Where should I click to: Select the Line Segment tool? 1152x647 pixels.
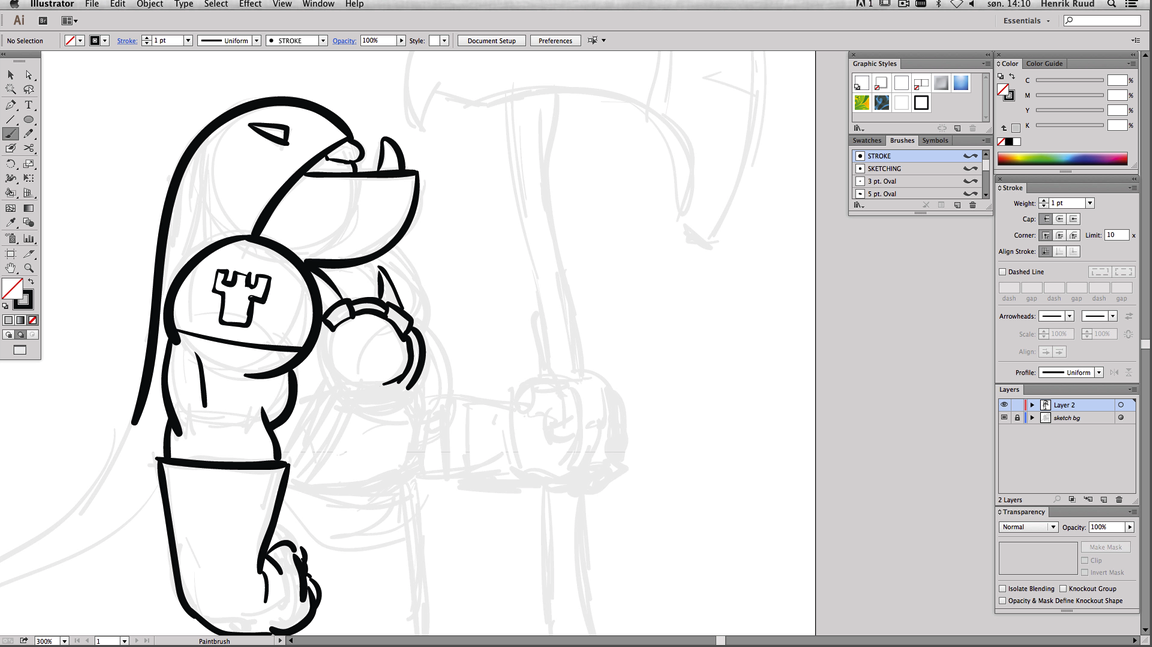(x=10, y=120)
